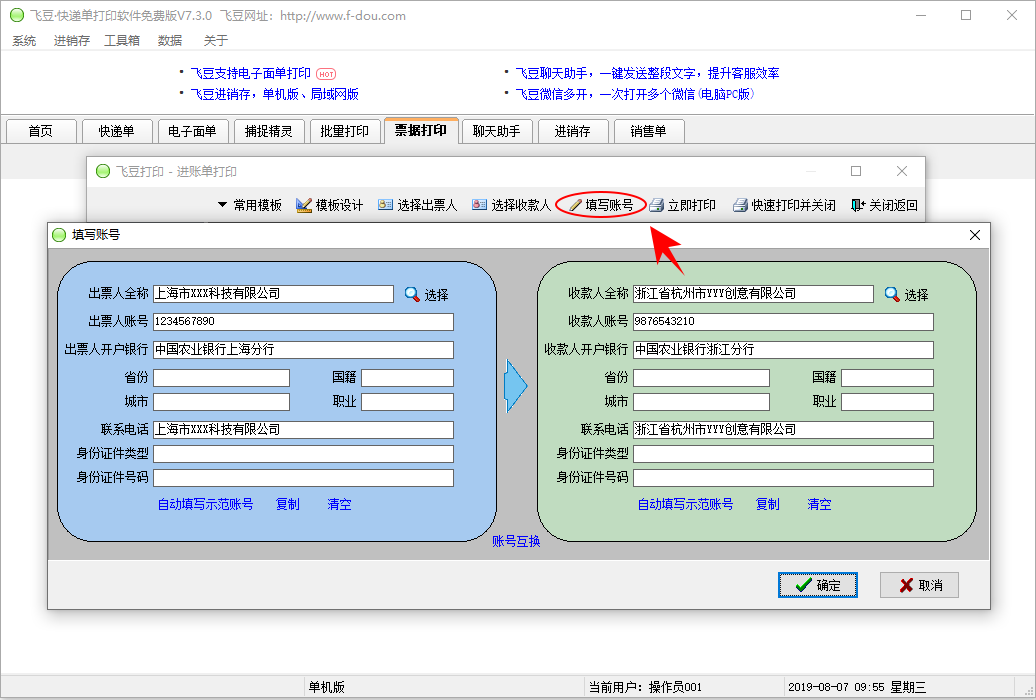Image resolution: width=1036 pixels, height=700 pixels.
Task: Click the 出票人 联系电话 input field
Action: point(303,430)
